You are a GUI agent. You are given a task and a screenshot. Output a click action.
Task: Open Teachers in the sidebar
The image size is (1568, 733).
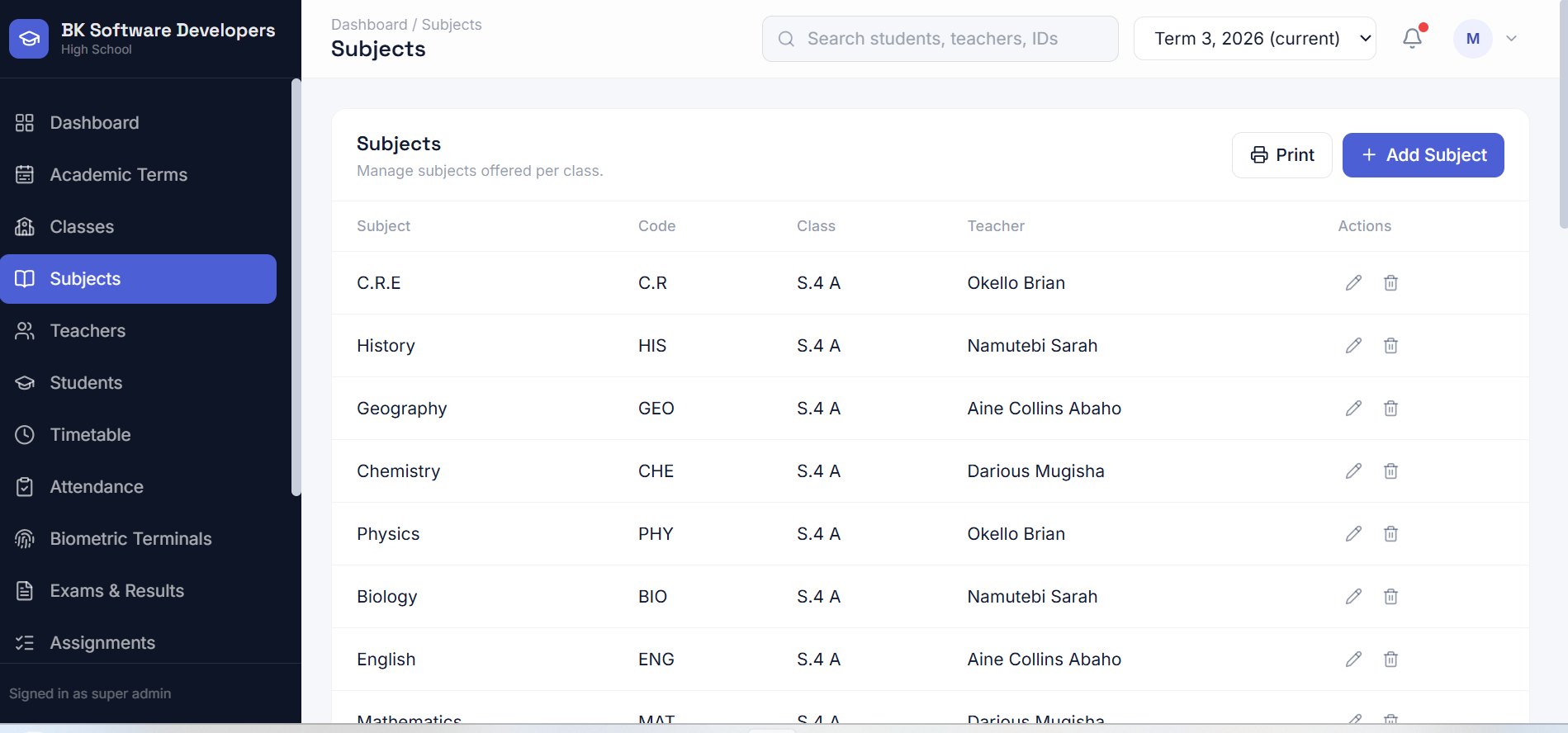138,331
